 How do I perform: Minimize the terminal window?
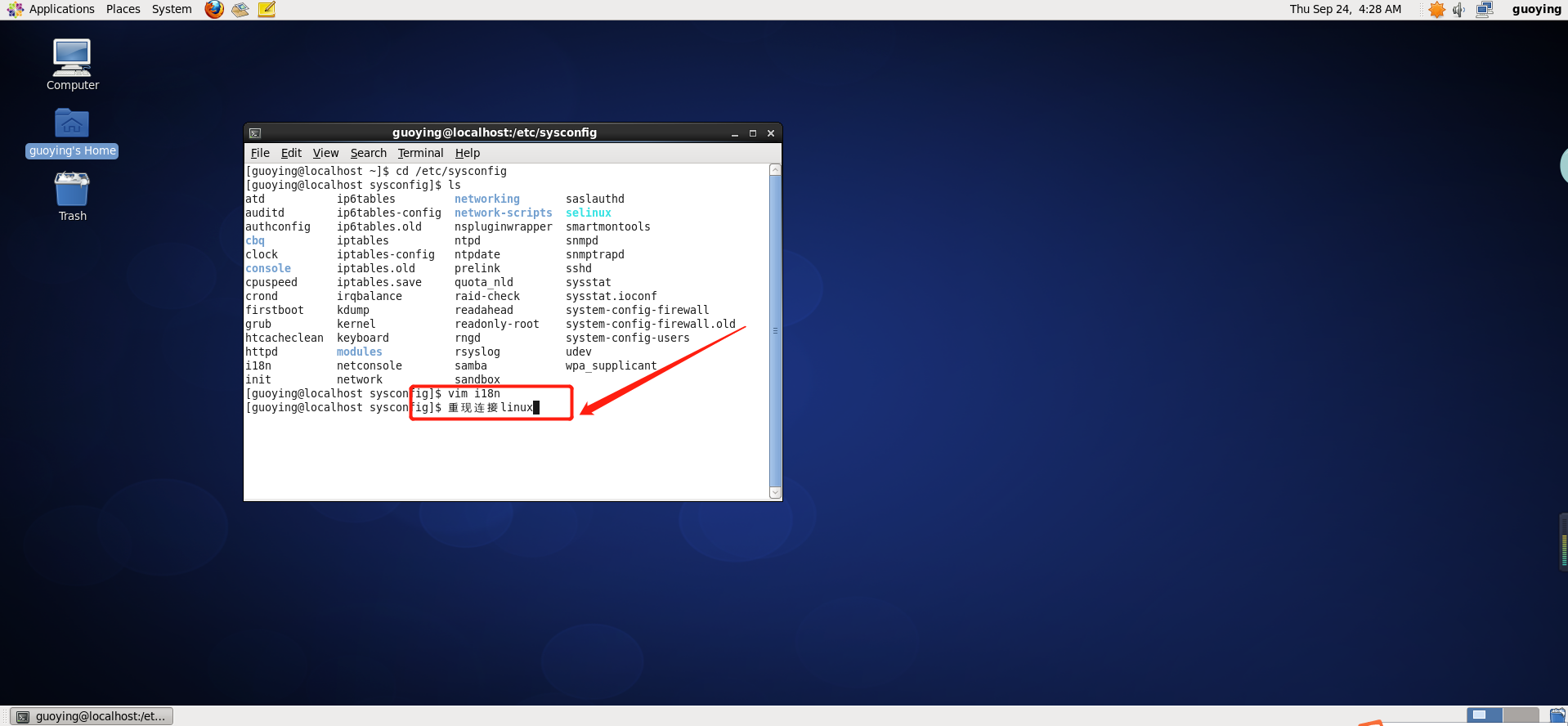pyautogui.click(x=735, y=133)
